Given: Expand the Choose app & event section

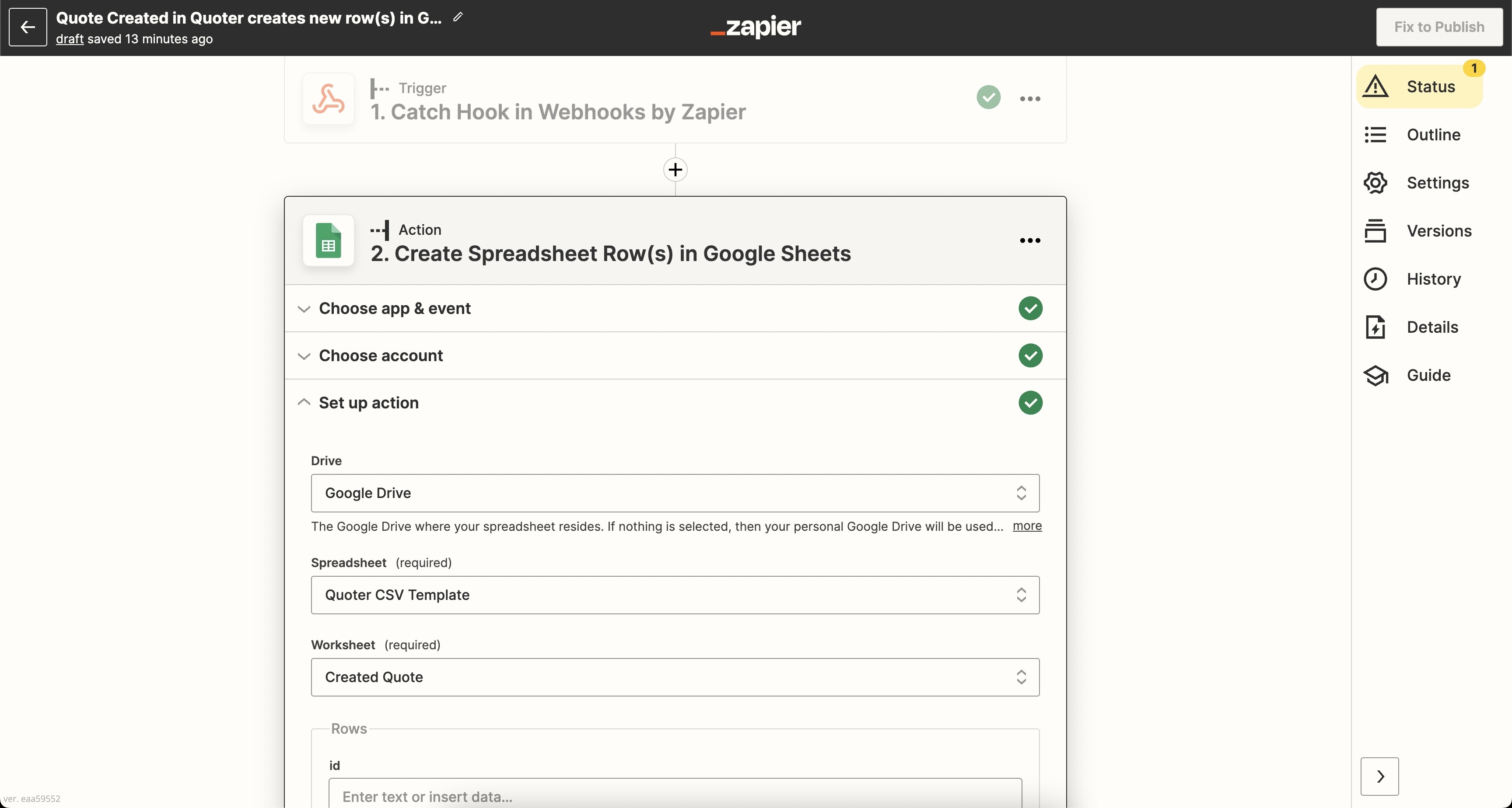Looking at the screenshot, I should click(x=675, y=309).
